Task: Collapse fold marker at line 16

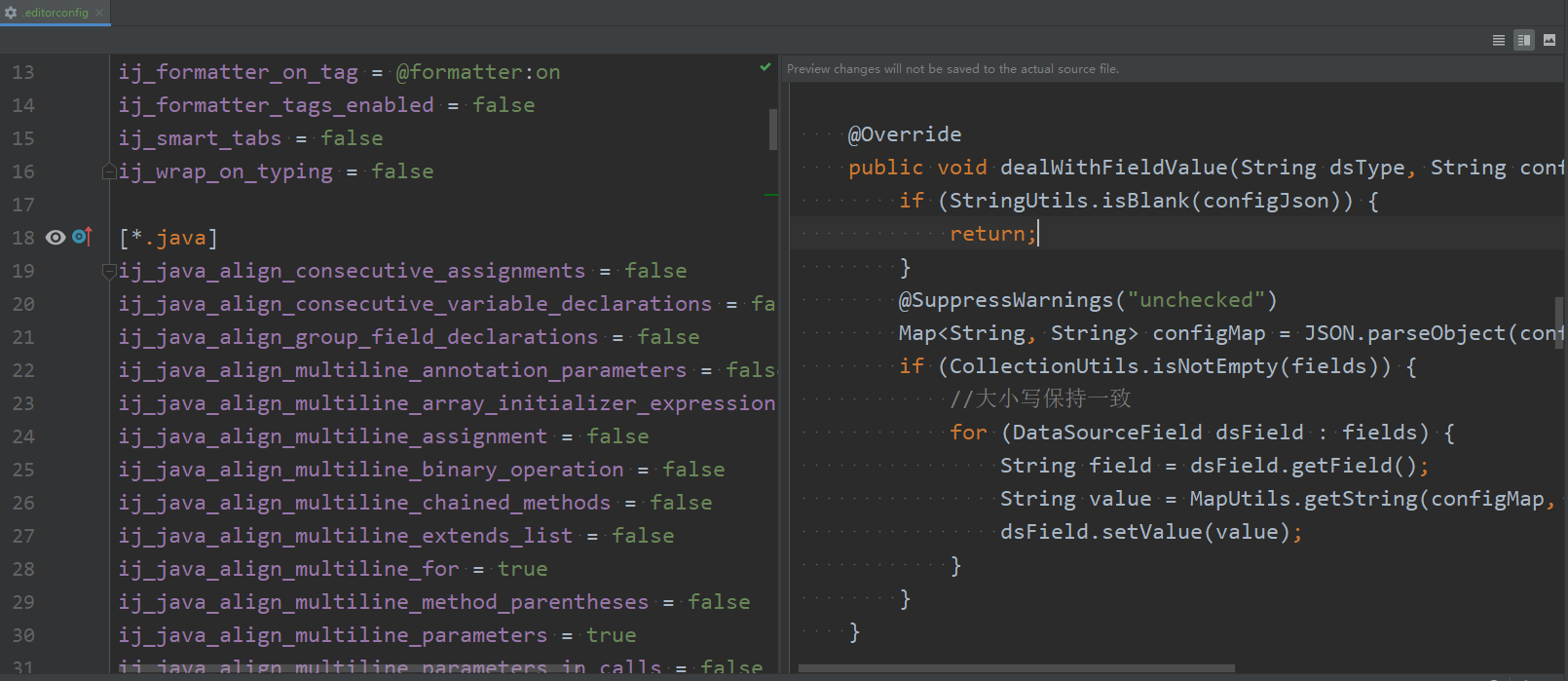Action: (109, 171)
